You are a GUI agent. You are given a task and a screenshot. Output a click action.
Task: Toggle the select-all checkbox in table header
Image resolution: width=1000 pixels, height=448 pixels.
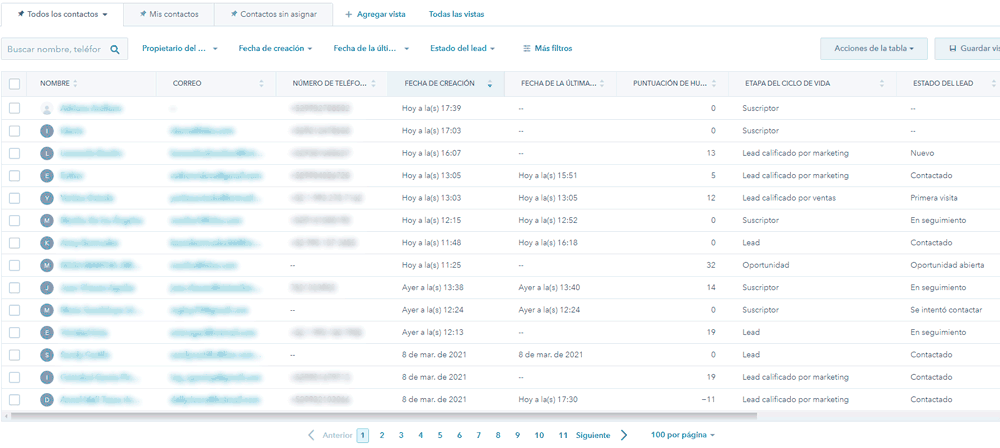click(14, 83)
